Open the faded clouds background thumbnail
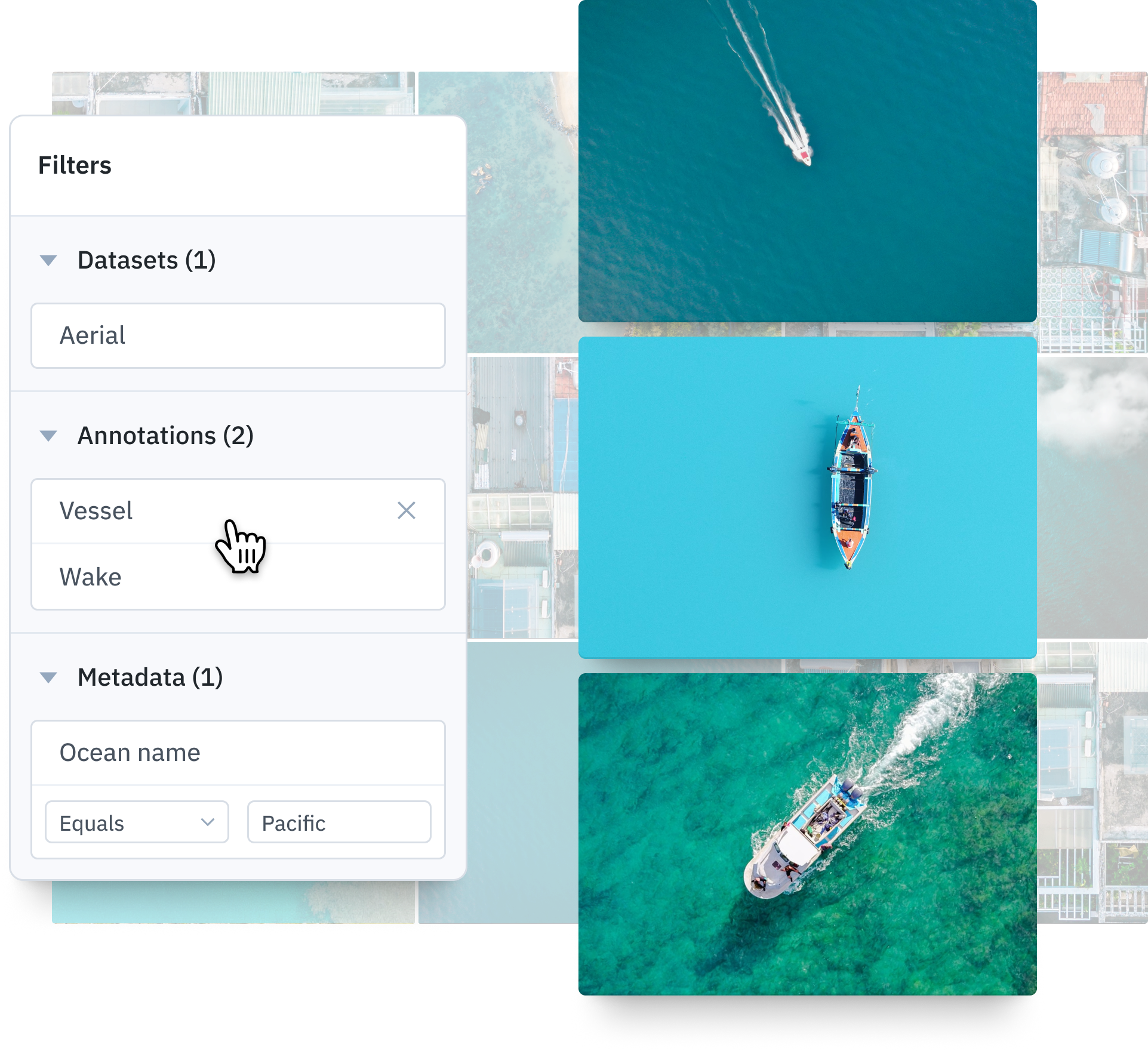Screen dimensions: 1148x1051 [x=1092, y=498]
